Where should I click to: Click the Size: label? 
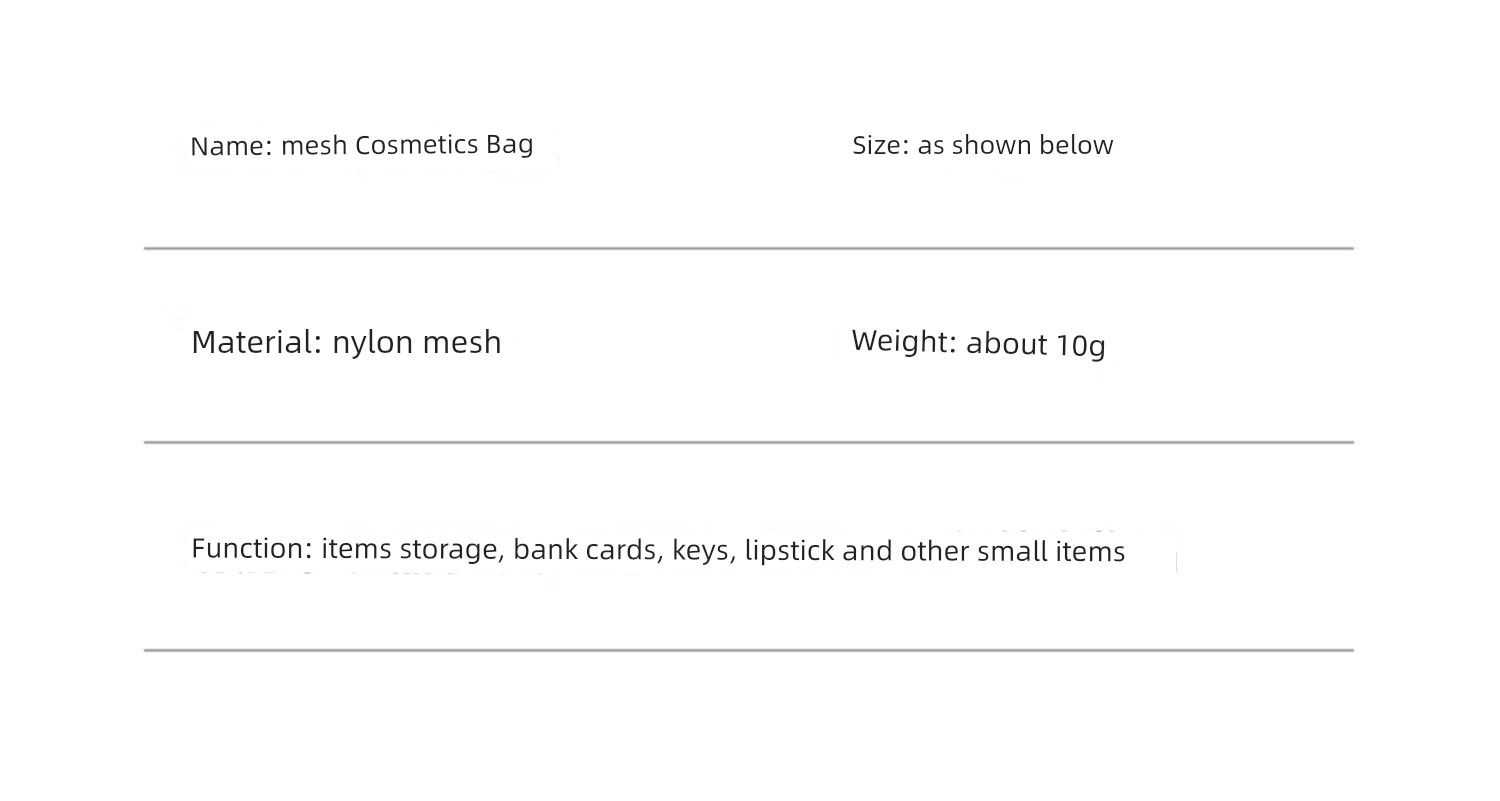click(x=881, y=145)
